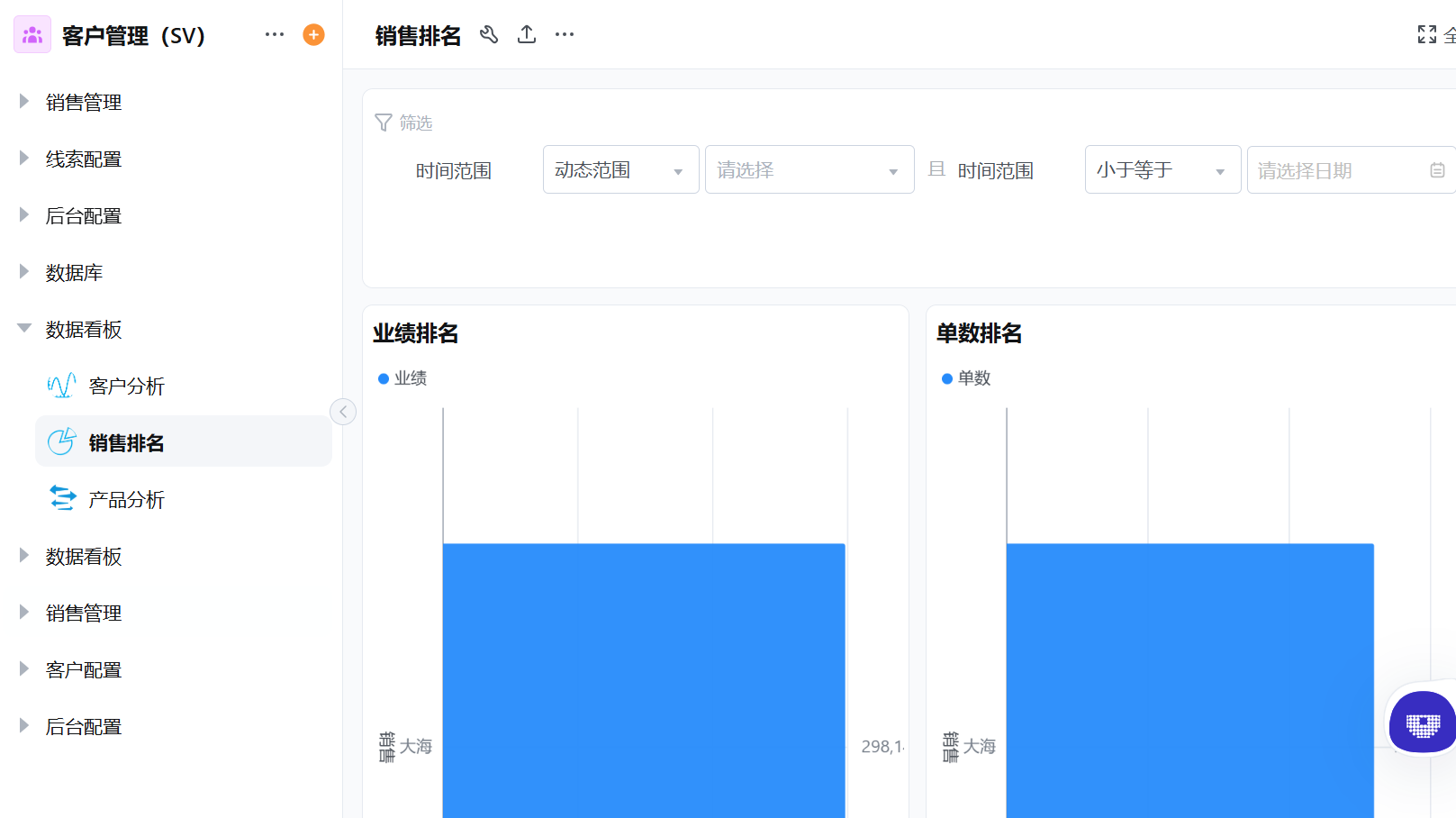Toggle the 业绩 legend in the performance chart
Viewport: 1456px width, 818px height.
402,378
